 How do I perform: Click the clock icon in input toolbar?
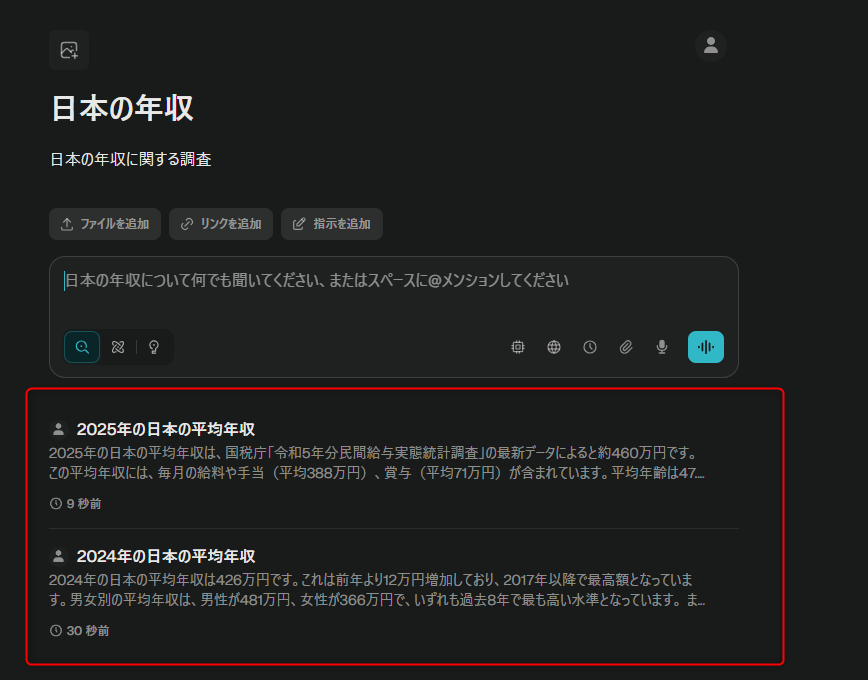(590, 347)
